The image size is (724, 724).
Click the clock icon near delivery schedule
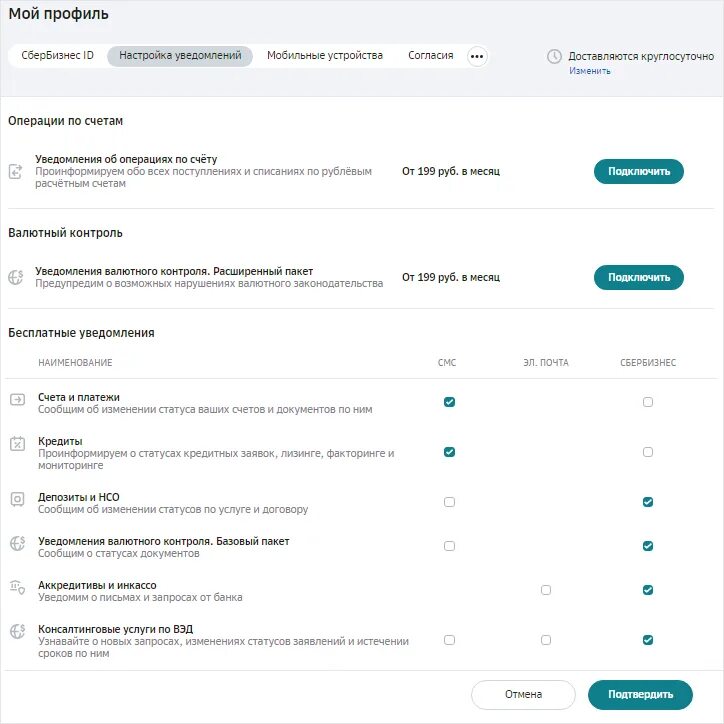tap(554, 57)
